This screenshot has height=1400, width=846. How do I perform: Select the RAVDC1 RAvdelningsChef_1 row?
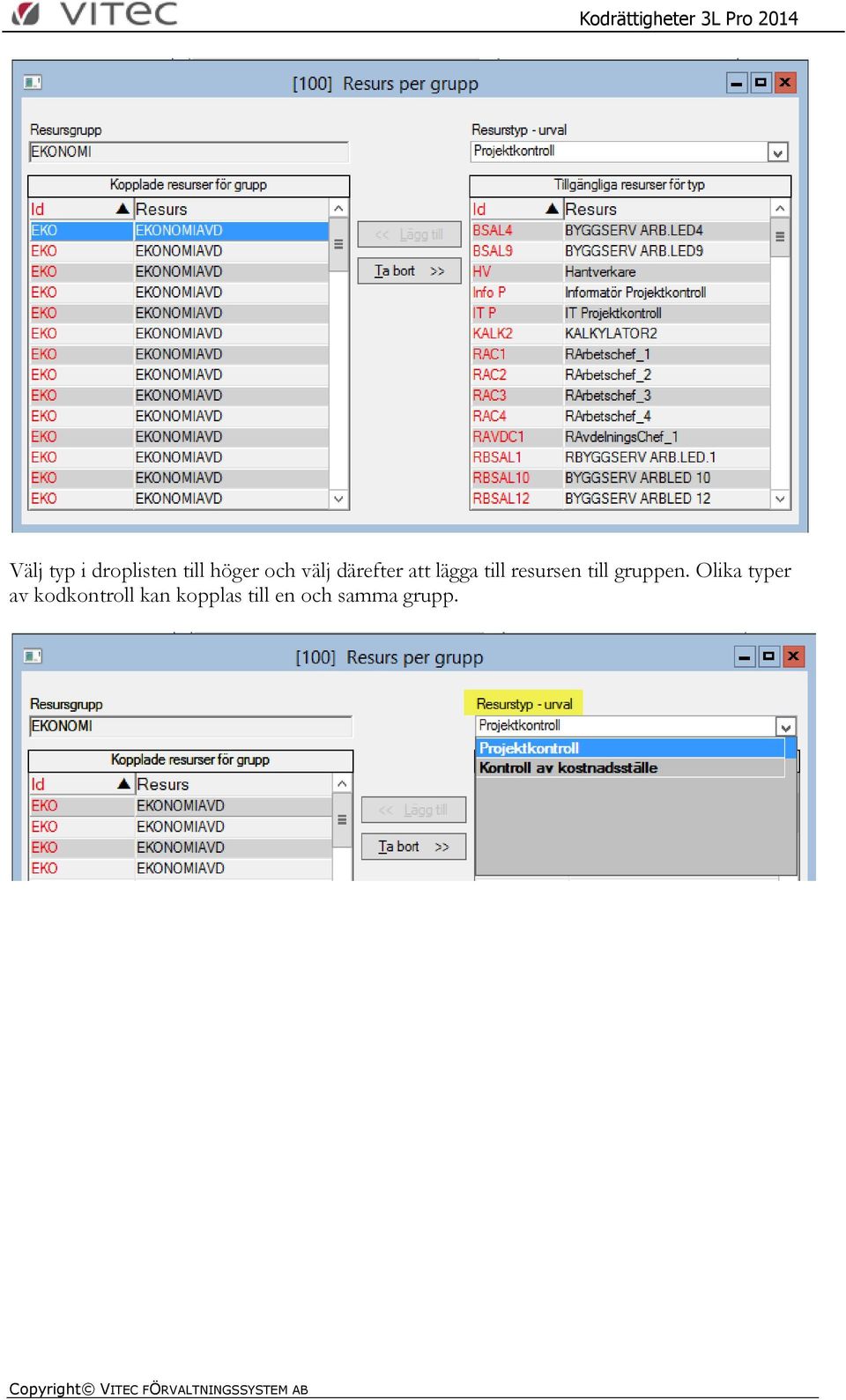click(620, 436)
